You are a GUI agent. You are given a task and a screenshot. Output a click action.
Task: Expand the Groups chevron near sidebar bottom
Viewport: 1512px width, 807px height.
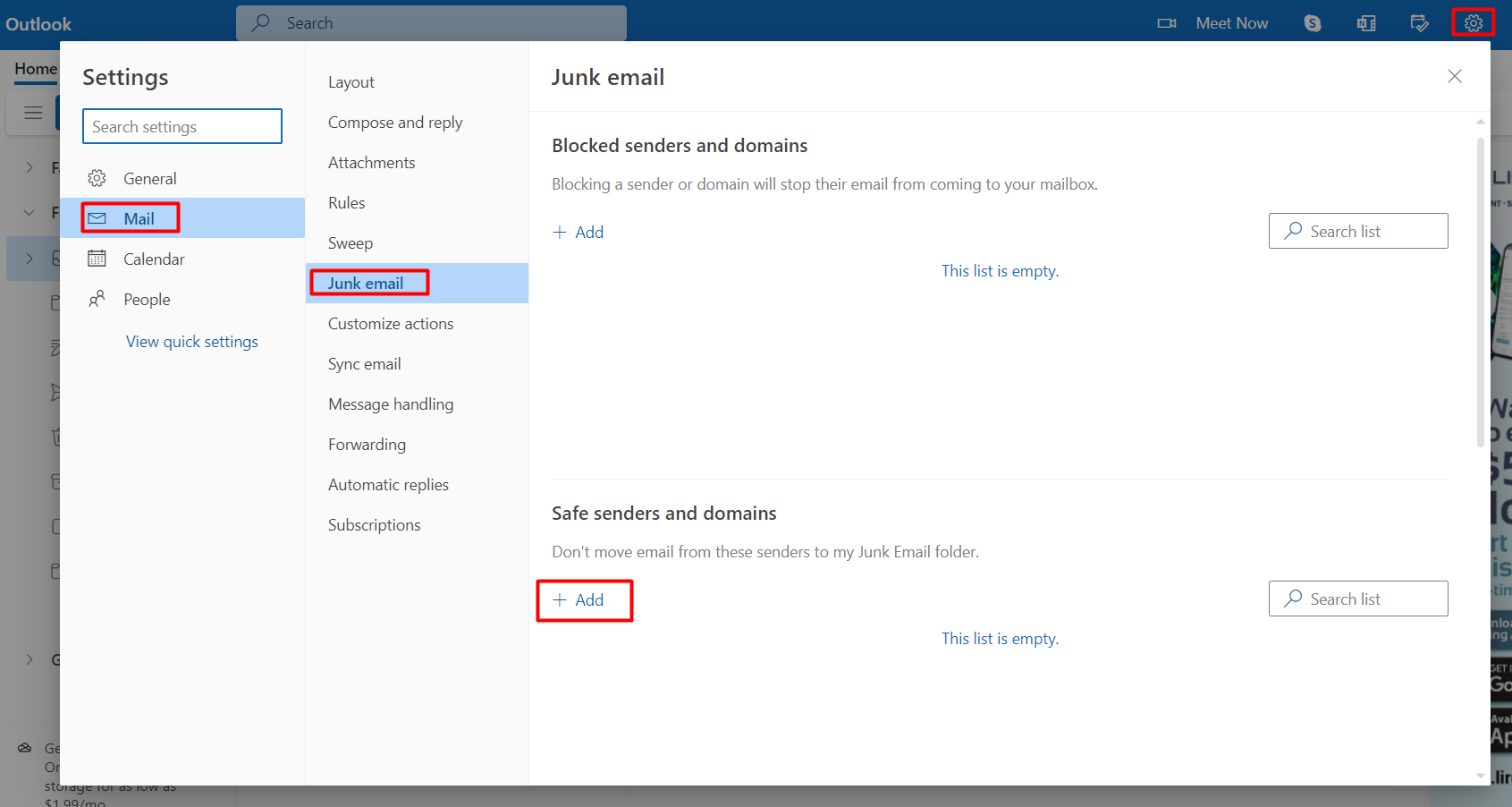pos(30,659)
